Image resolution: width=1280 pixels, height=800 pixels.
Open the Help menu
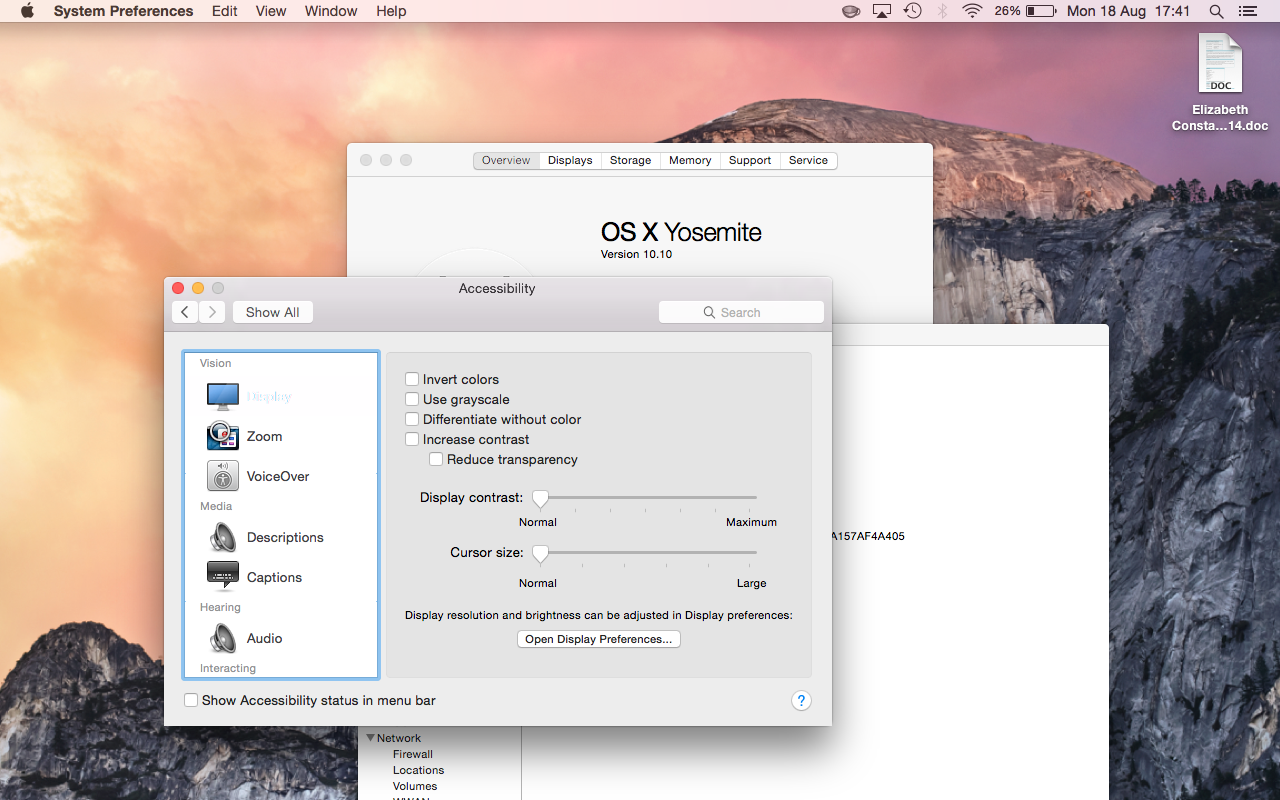391,11
